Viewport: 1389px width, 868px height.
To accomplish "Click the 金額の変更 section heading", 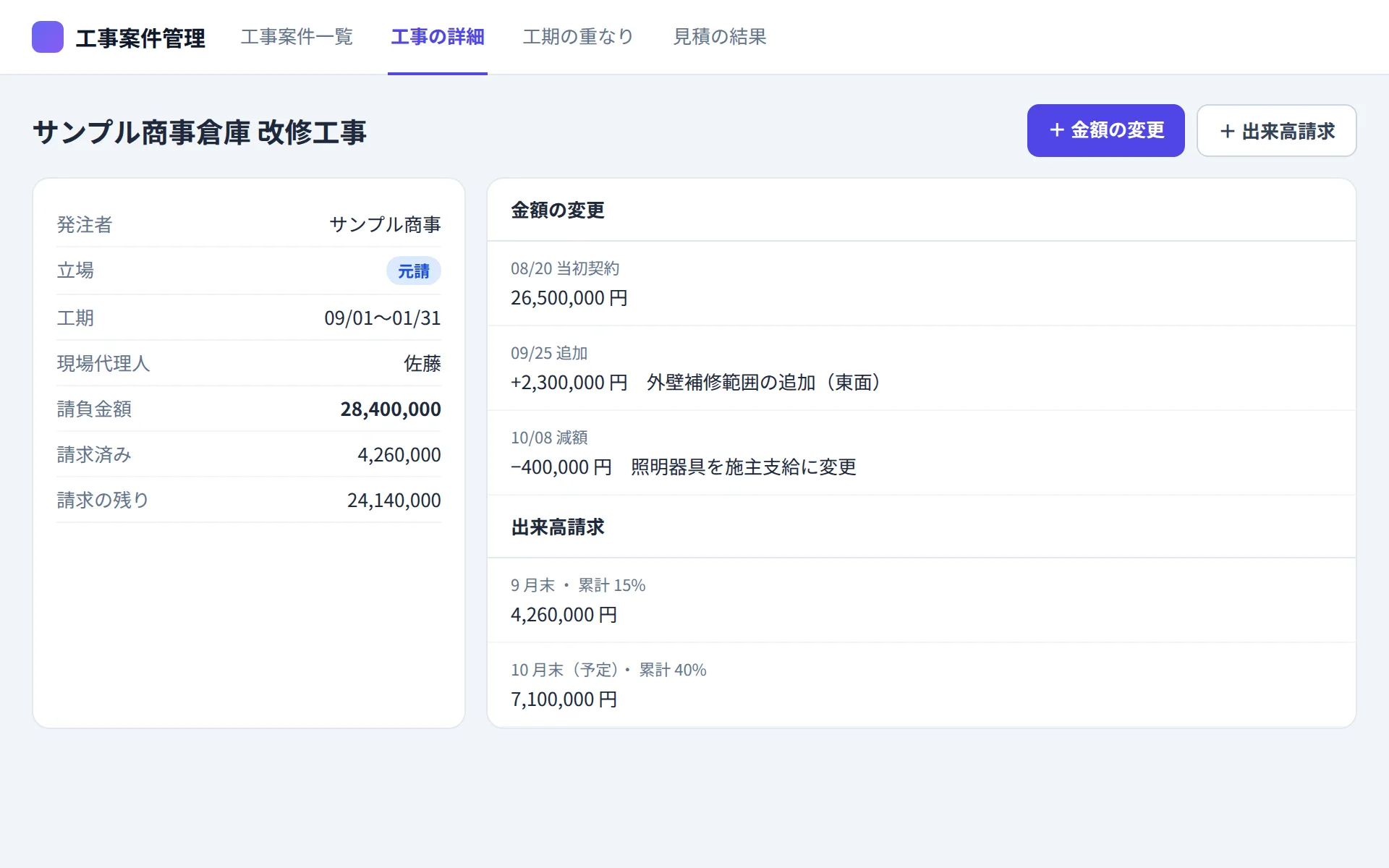I will pos(558,210).
